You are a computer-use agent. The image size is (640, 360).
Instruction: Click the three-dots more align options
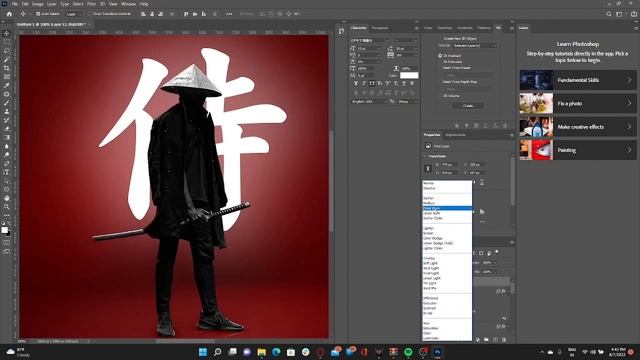(229, 14)
